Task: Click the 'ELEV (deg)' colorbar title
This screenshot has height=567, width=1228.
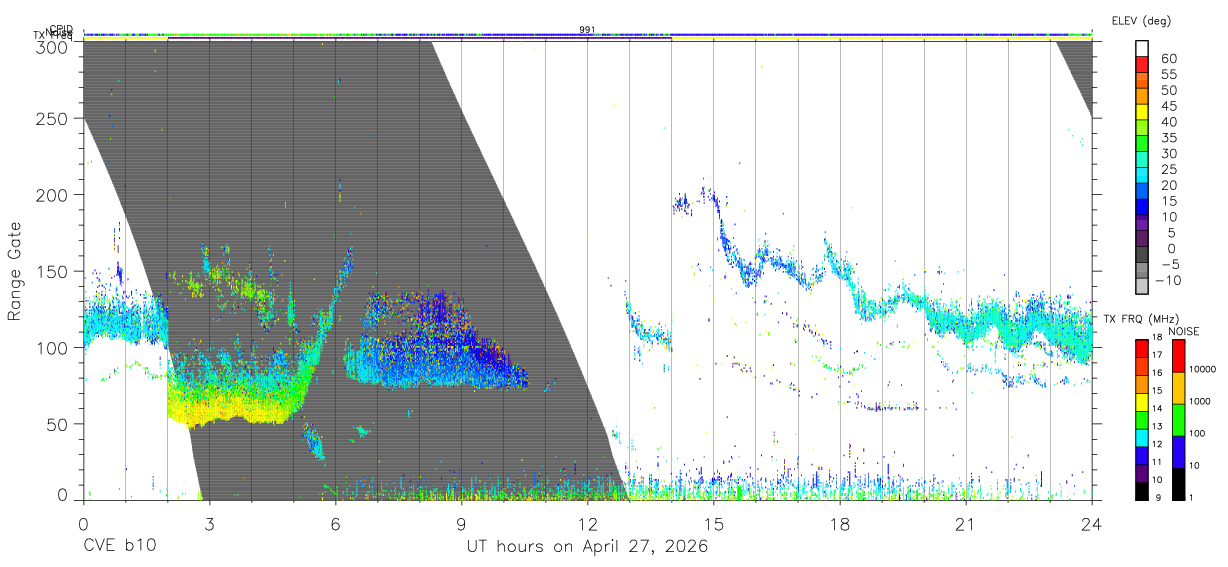Action: tap(1141, 20)
